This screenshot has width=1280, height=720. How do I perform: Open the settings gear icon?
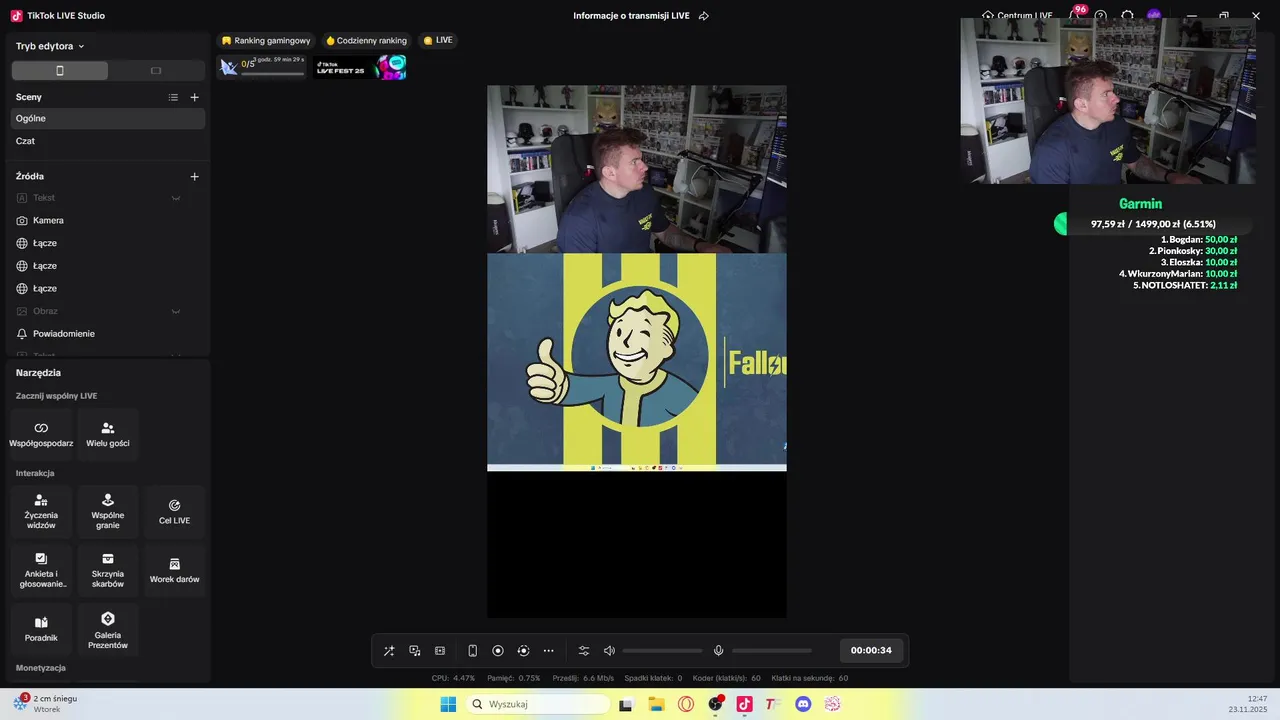(x=1128, y=16)
